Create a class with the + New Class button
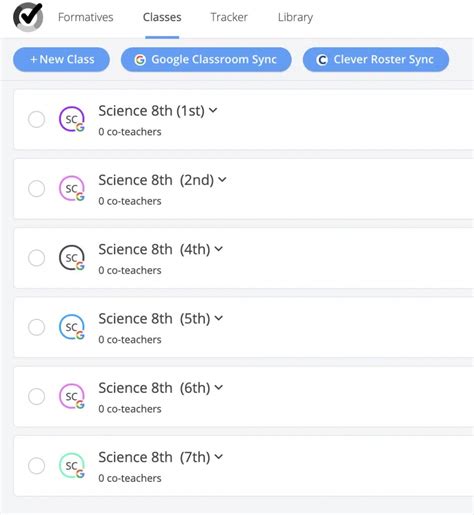 click(x=61, y=60)
